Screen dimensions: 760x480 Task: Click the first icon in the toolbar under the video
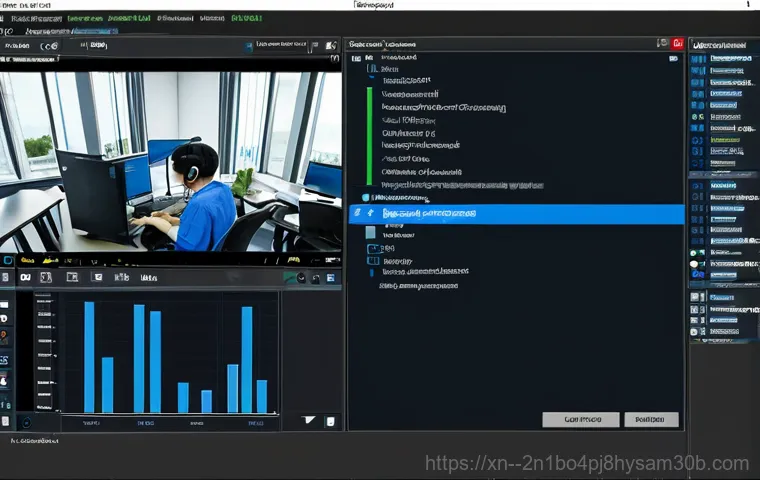[x=27, y=277]
